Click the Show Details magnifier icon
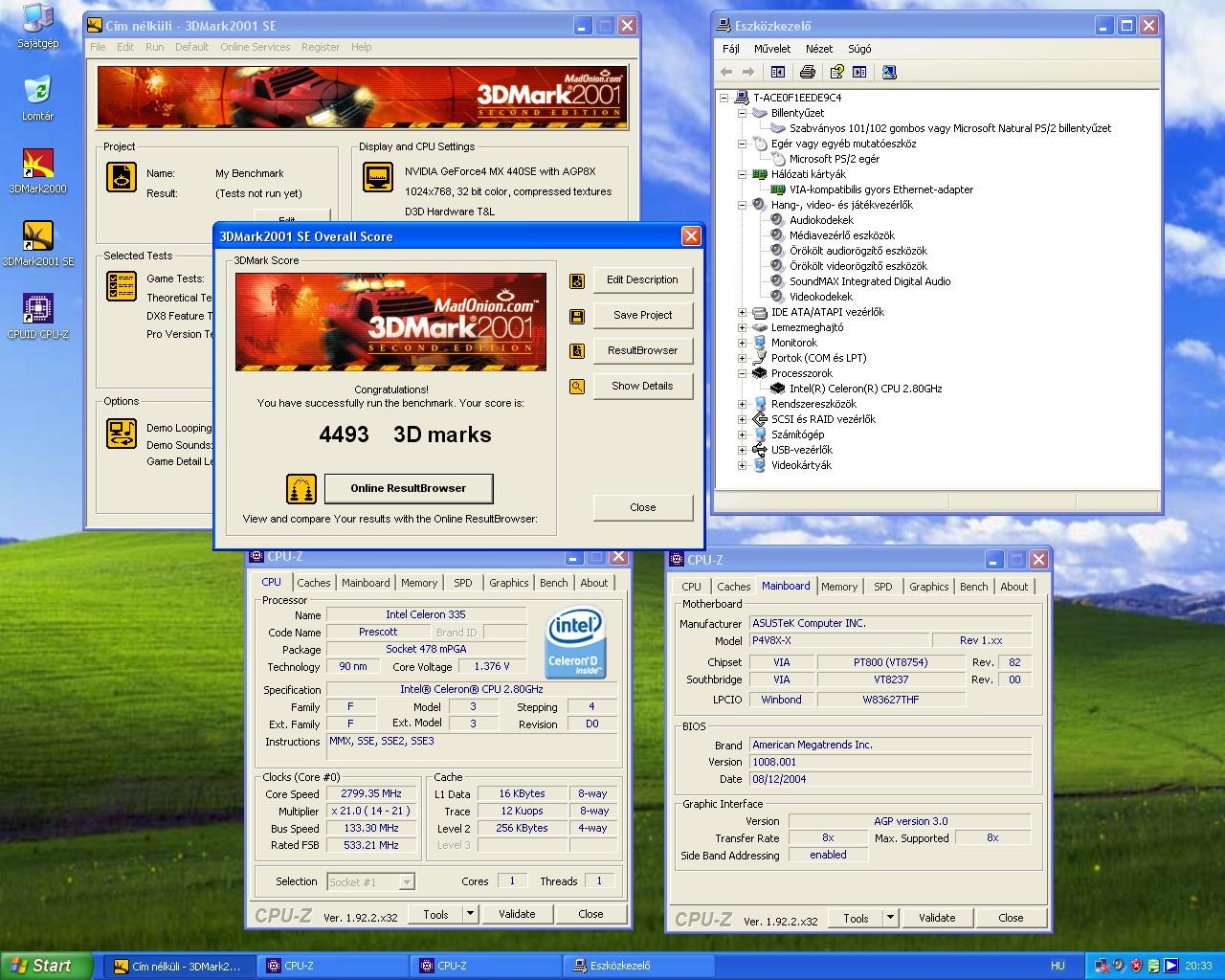The width and height of the screenshot is (1225, 980). click(577, 387)
